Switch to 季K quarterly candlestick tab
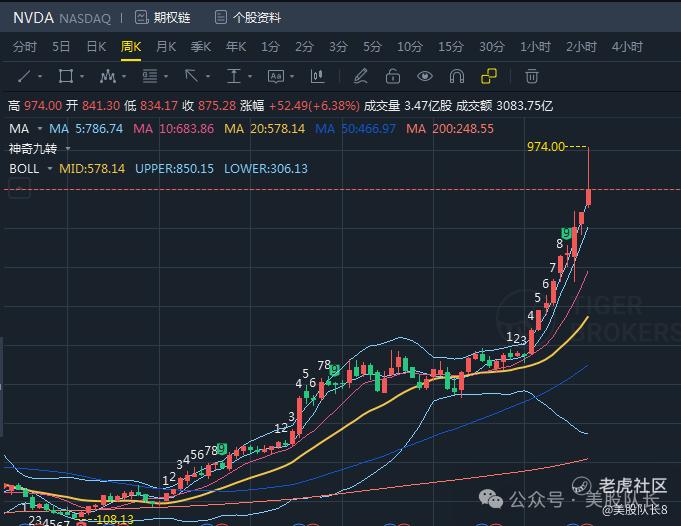 (201, 46)
